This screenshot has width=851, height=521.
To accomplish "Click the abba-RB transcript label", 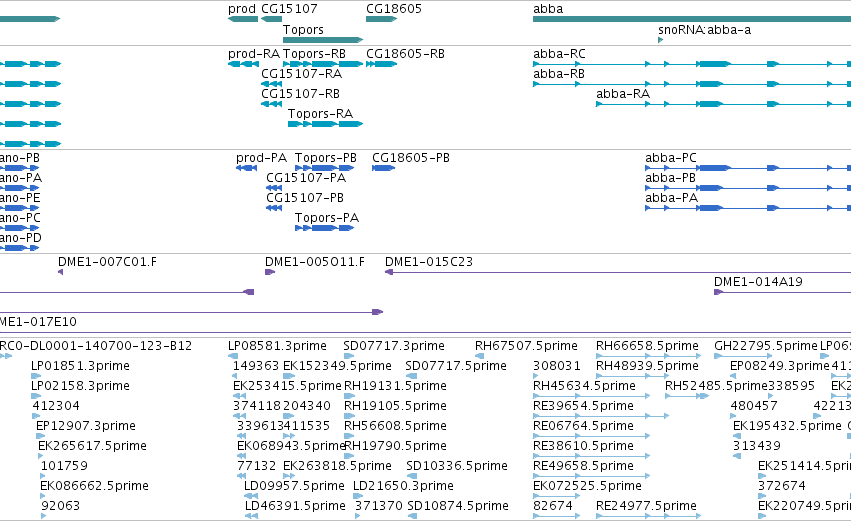I will [559, 74].
